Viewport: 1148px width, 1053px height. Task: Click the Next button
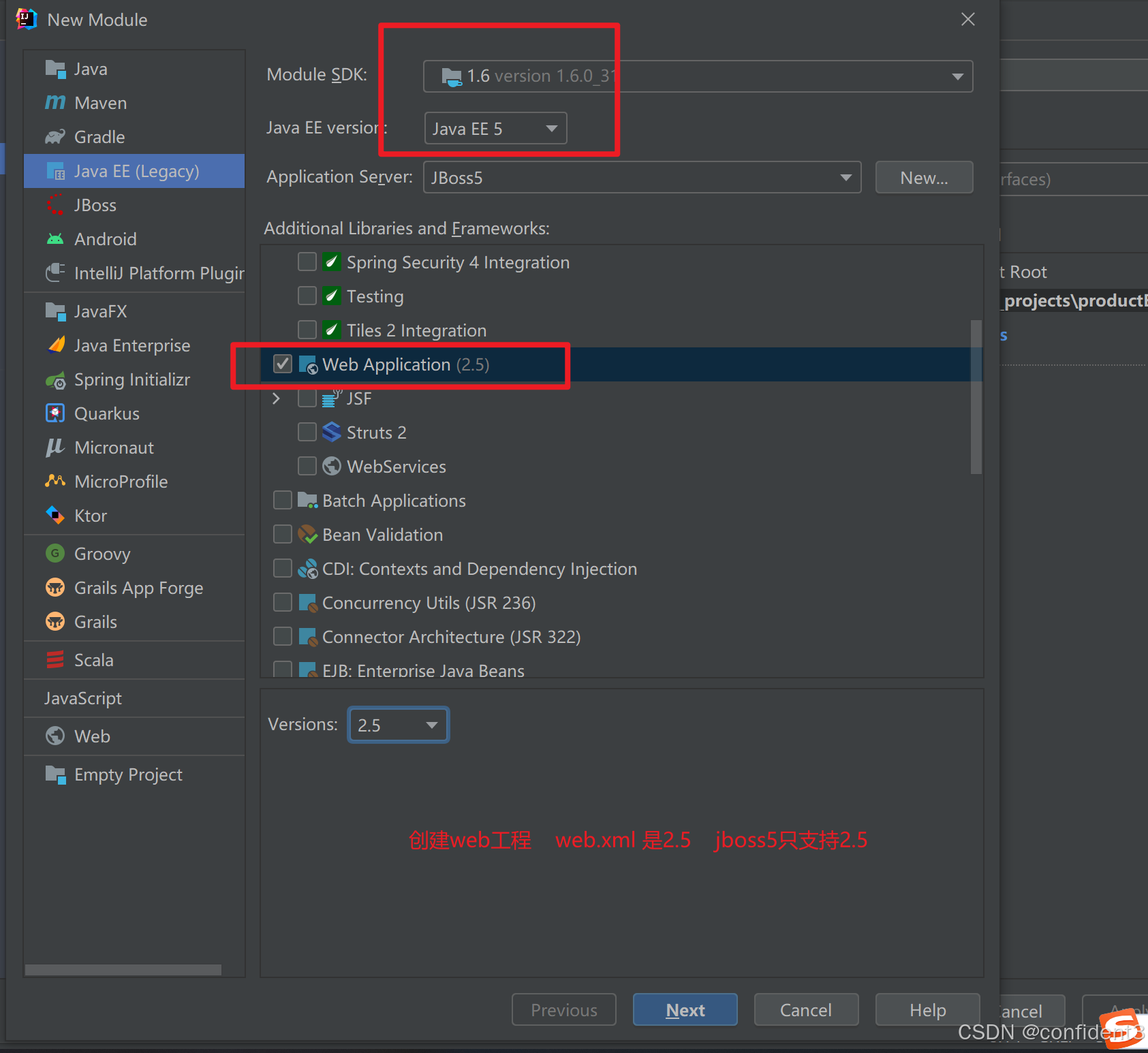click(685, 1009)
